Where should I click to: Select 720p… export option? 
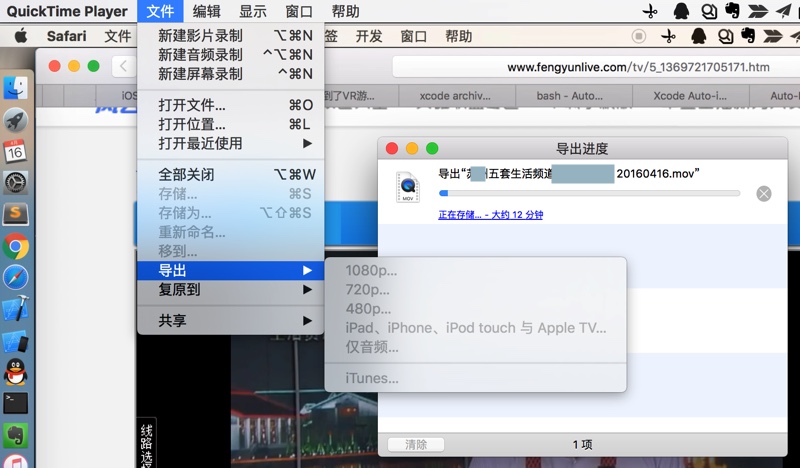coord(476,289)
